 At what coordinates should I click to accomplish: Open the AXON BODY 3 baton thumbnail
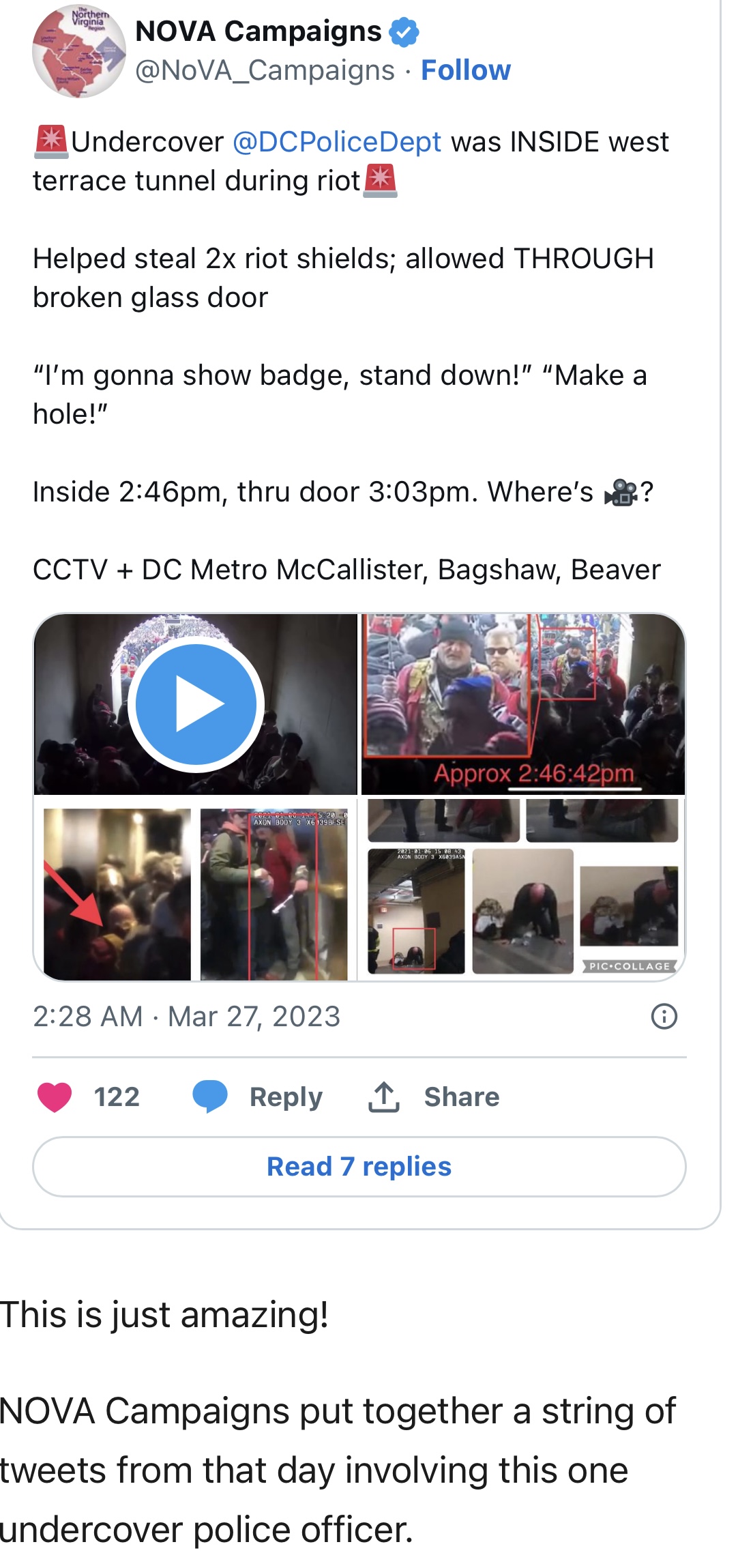274,894
